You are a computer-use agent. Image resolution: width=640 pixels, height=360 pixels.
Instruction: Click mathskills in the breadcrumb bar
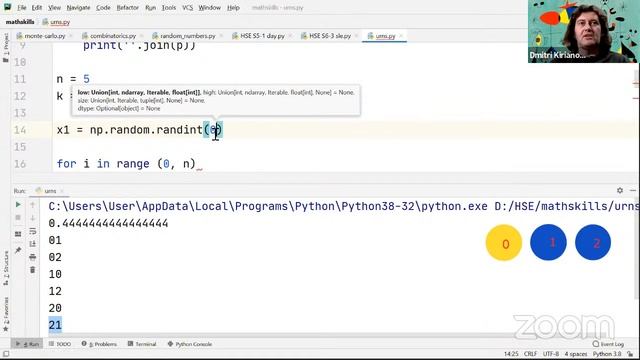pyautogui.click(x=20, y=22)
